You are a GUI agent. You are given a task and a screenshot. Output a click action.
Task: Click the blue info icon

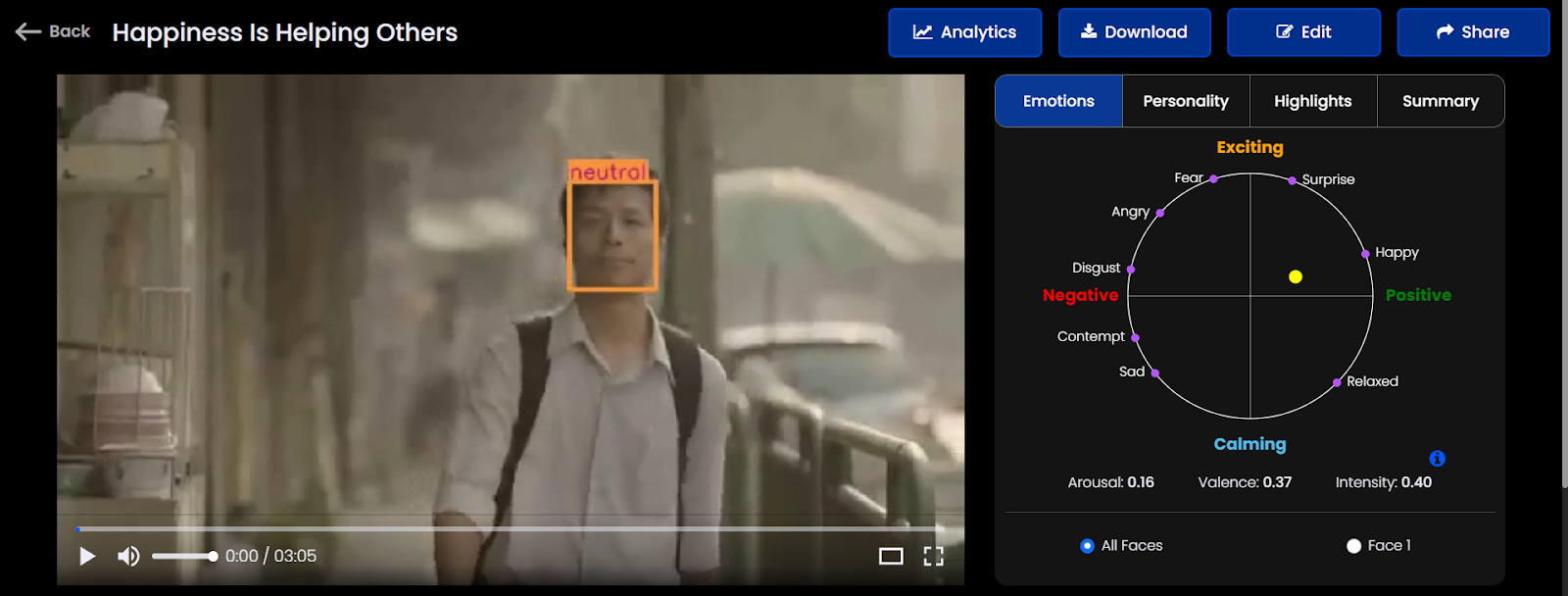click(x=1438, y=458)
